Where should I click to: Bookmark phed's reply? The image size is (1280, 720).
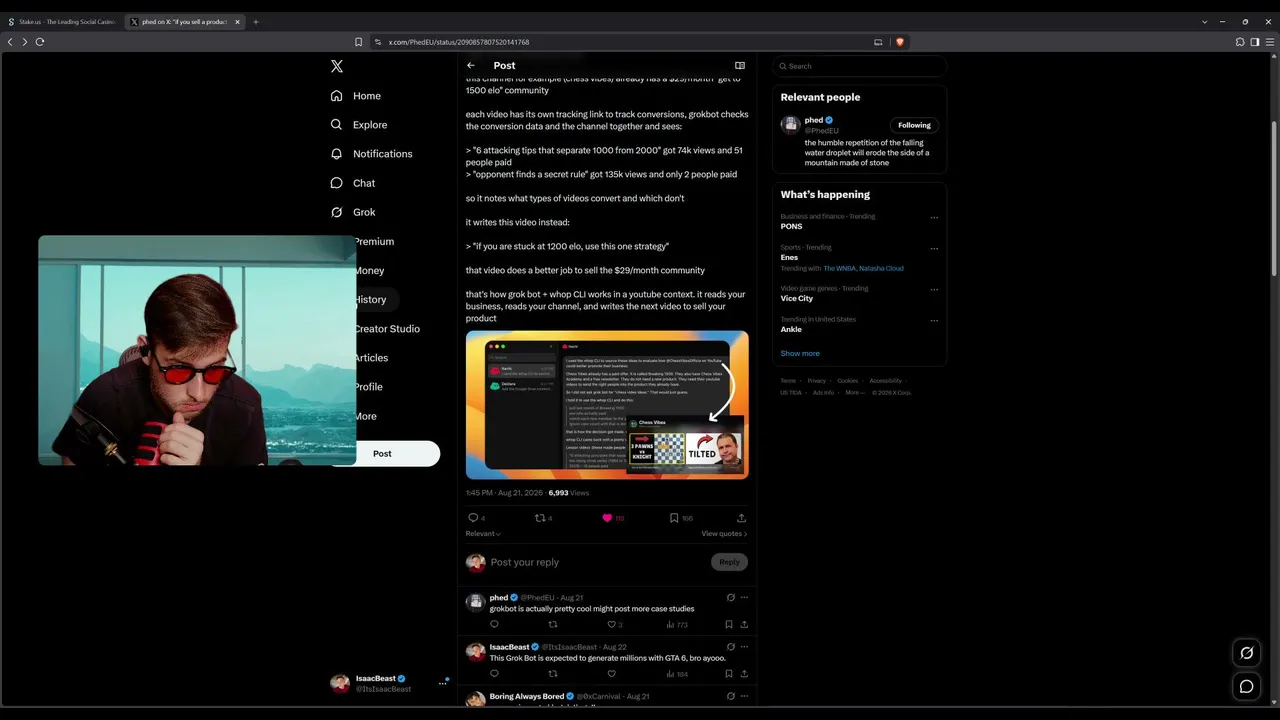coord(729,624)
